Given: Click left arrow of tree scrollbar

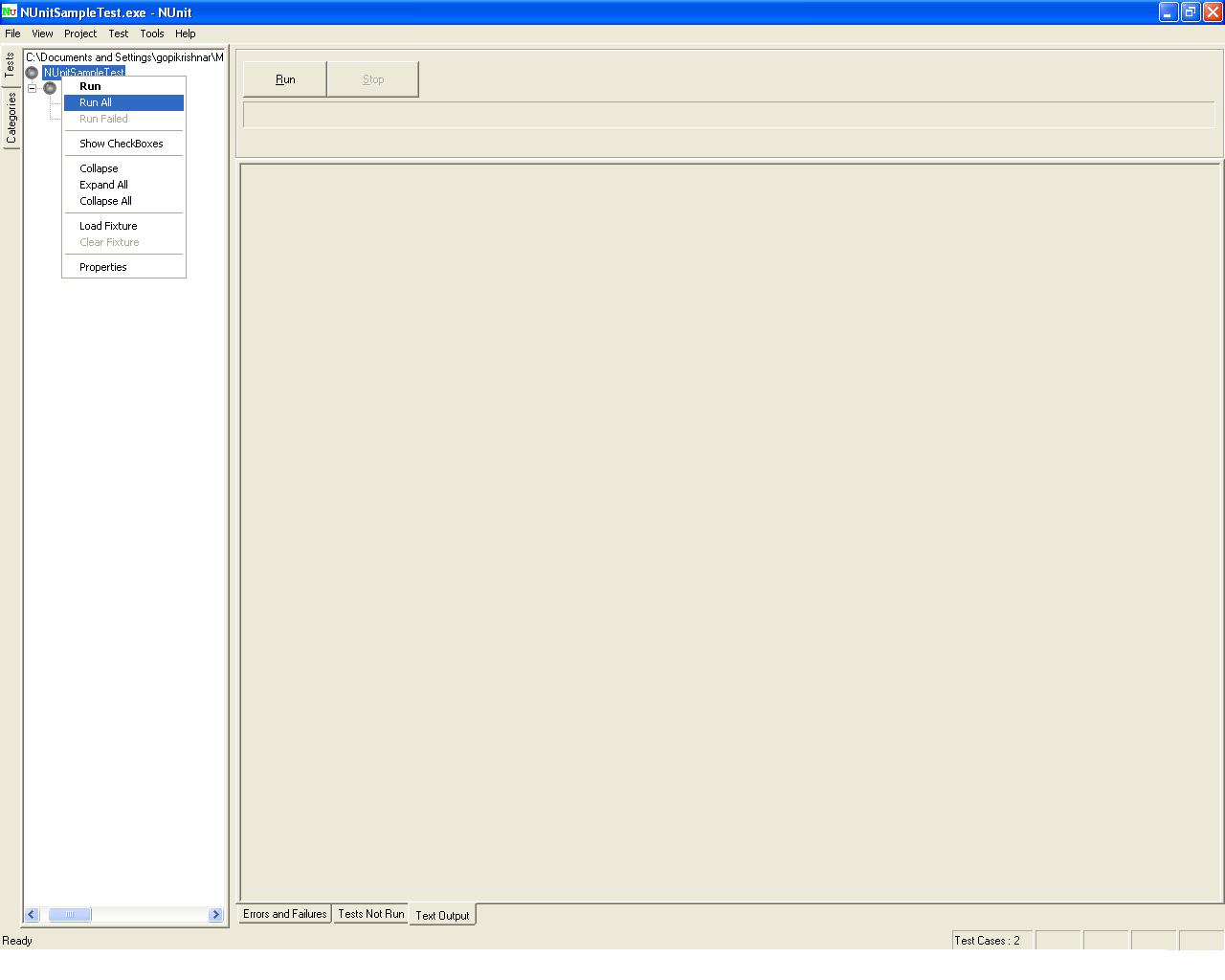Looking at the screenshot, I should click(x=31, y=915).
